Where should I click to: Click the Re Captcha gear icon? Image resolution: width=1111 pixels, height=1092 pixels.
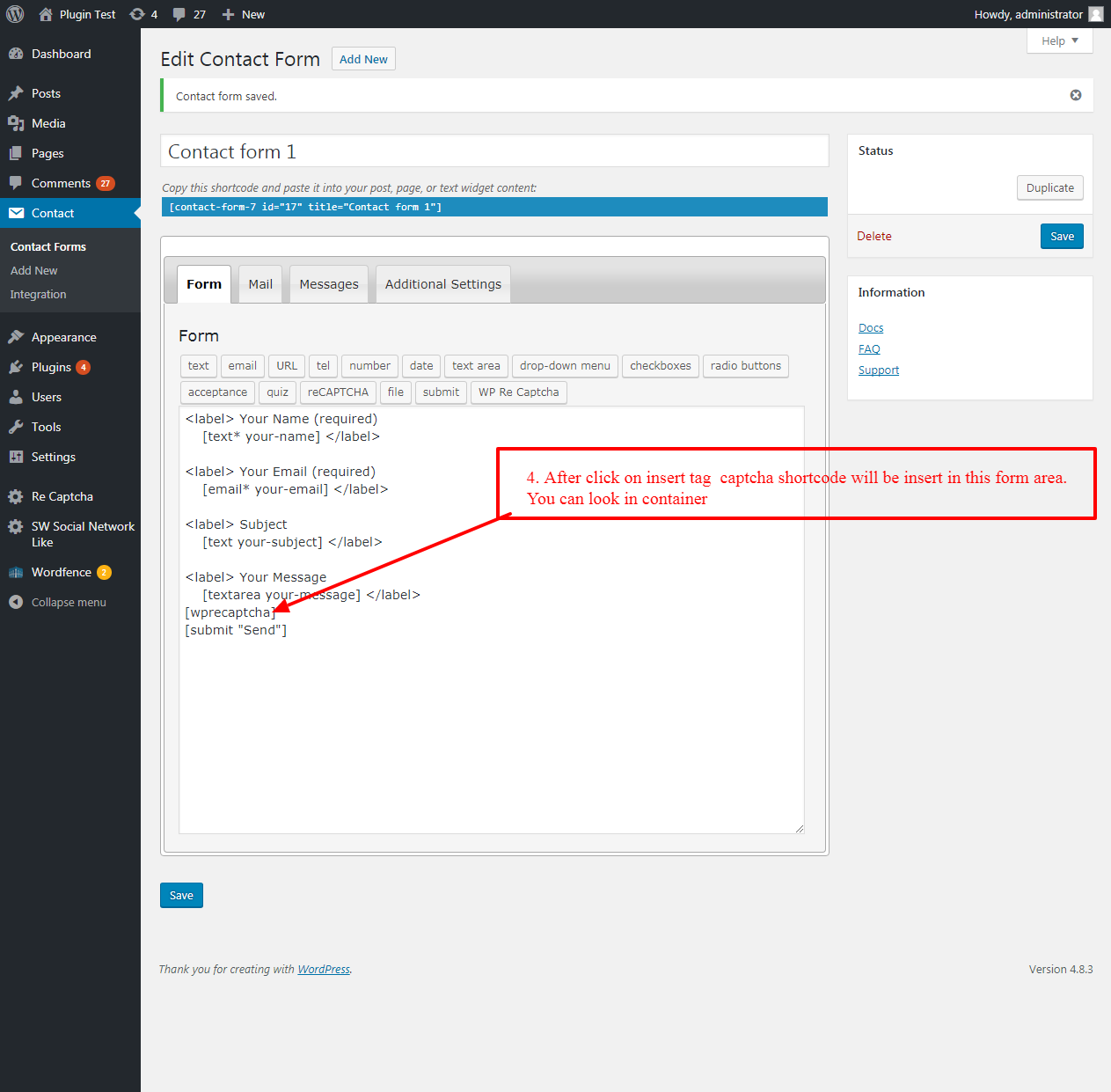pos(16,496)
